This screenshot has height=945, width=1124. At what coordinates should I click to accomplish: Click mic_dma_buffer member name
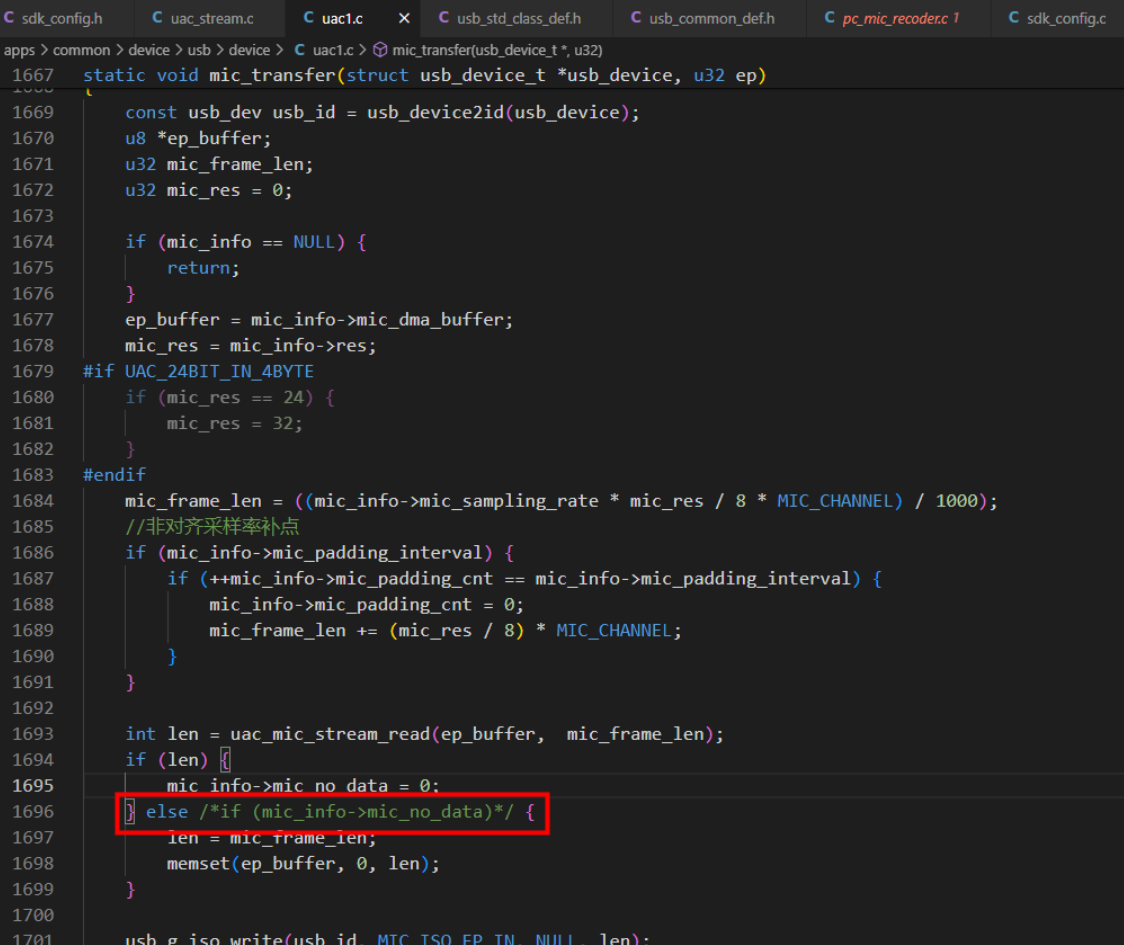pos(430,320)
